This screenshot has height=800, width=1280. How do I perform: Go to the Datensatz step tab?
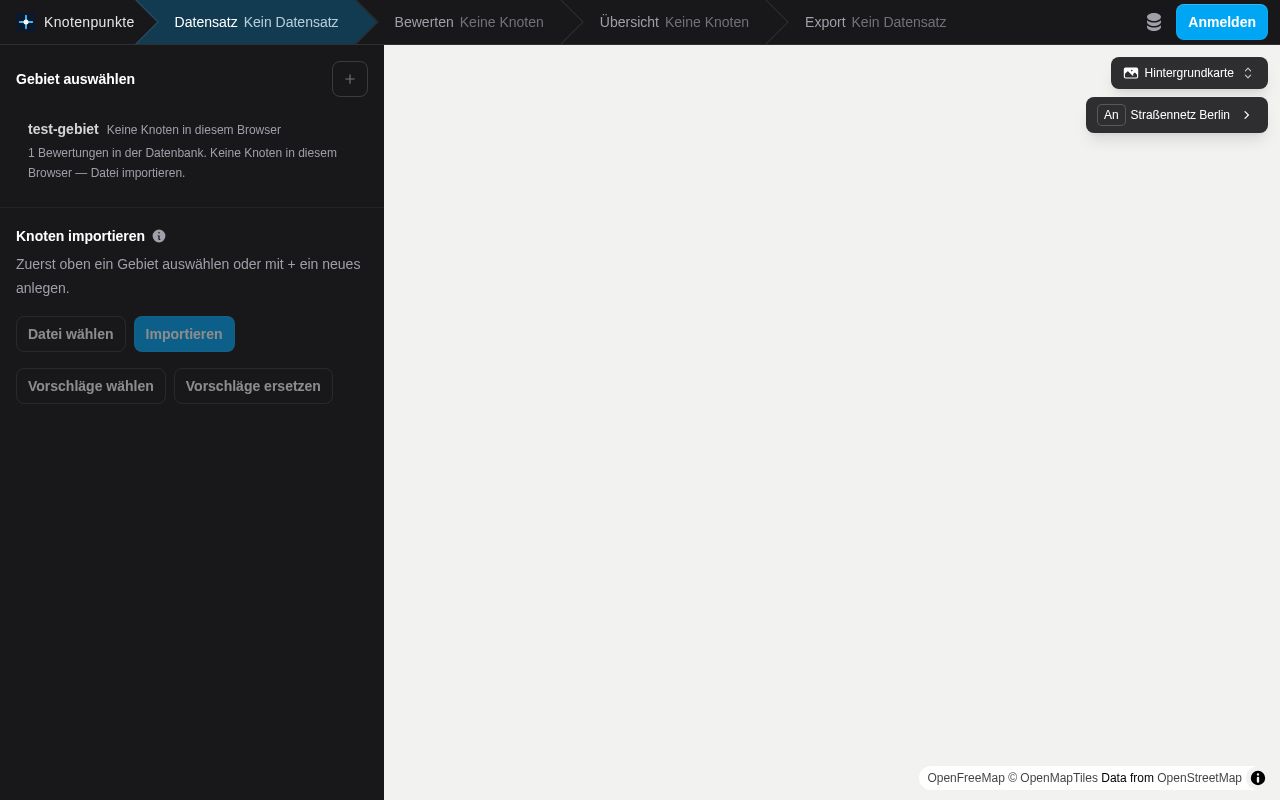(x=256, y=22)
